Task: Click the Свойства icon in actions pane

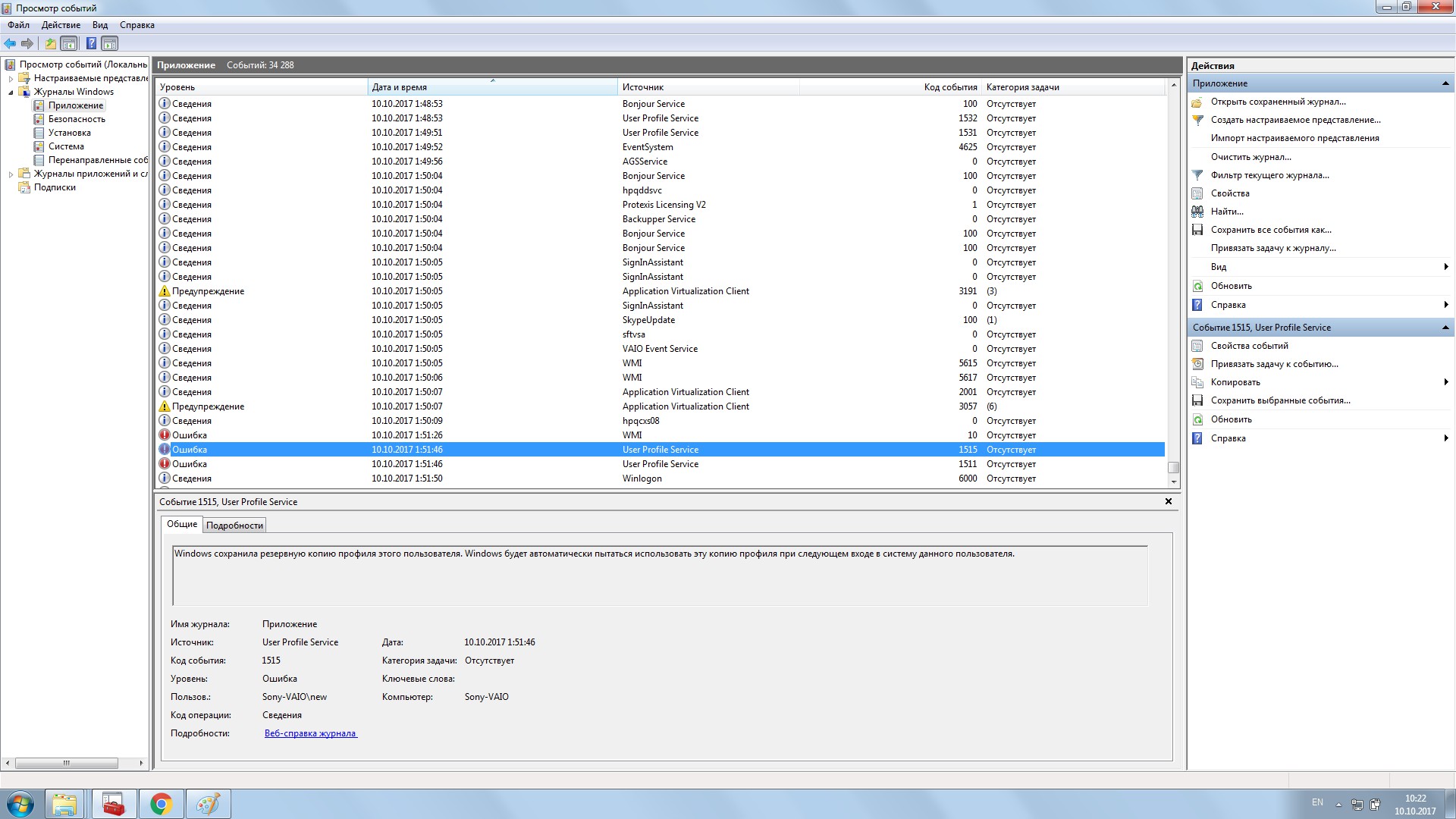Action: 1197,193
